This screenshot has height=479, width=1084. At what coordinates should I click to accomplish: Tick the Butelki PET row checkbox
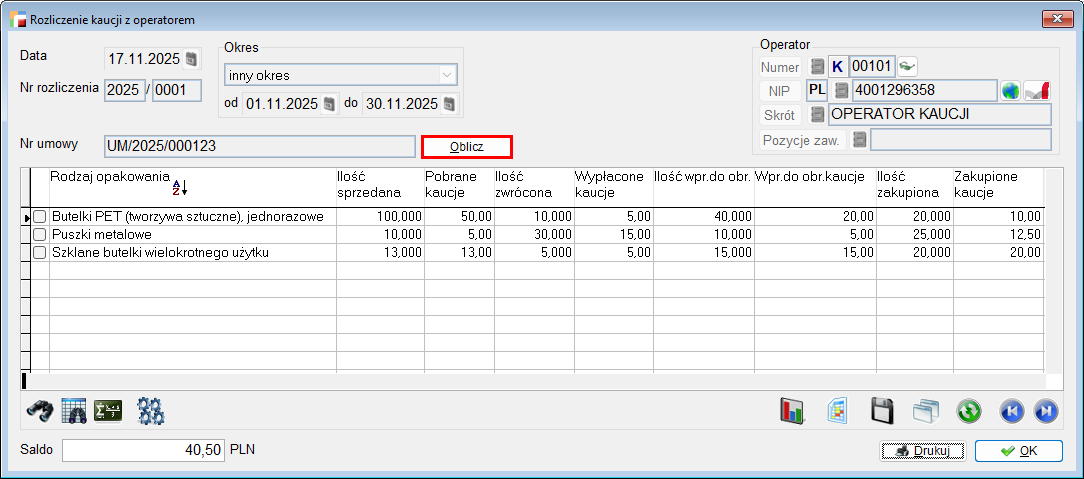pos(40,217)
